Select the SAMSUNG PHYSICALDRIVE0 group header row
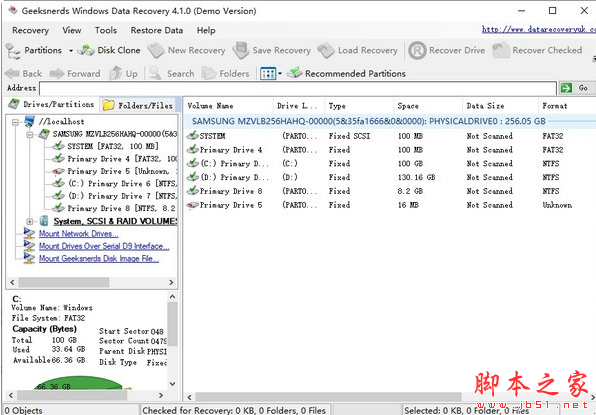The image size is (596, 415). point(390,121)
